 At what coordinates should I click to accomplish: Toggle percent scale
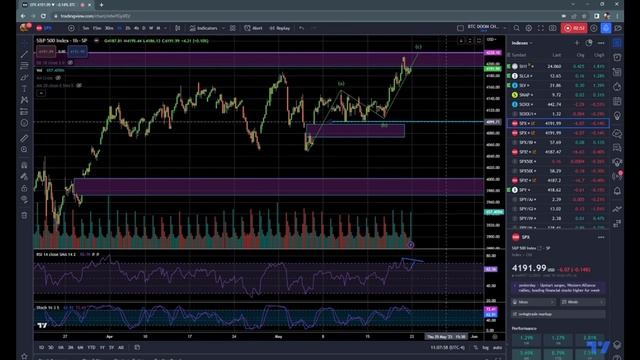(x=476, y=348)
